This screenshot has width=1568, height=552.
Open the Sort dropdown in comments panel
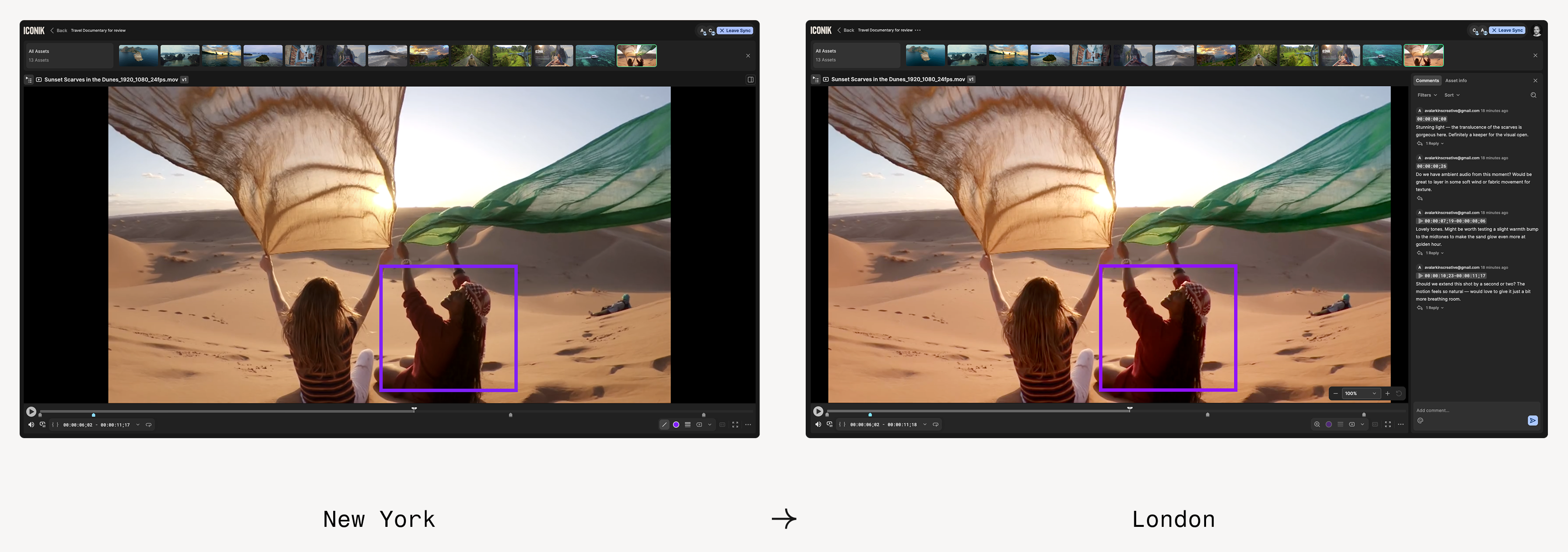(1452, 95)
